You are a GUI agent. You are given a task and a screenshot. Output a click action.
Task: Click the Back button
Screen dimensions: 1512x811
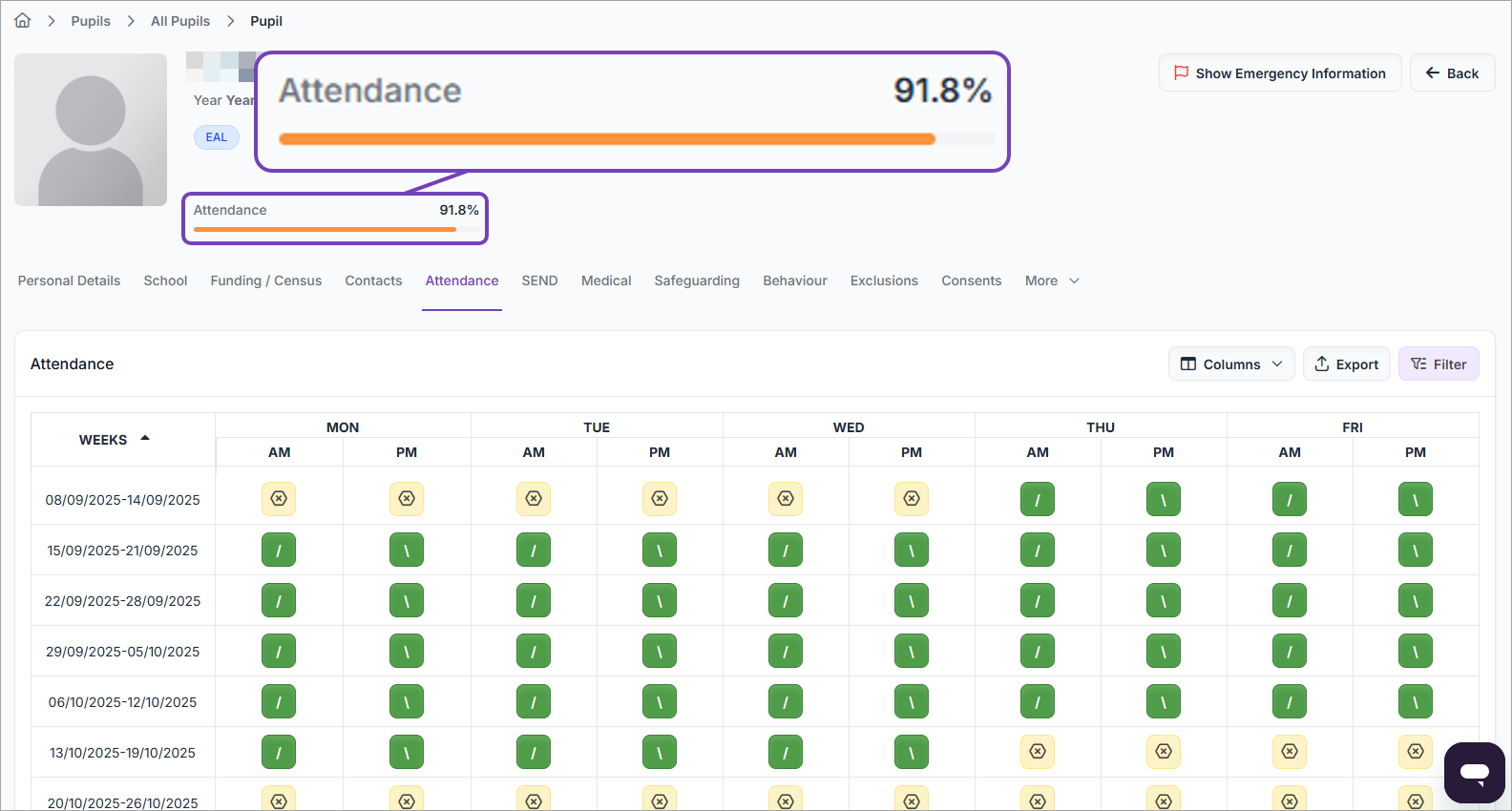point(1452,73)
